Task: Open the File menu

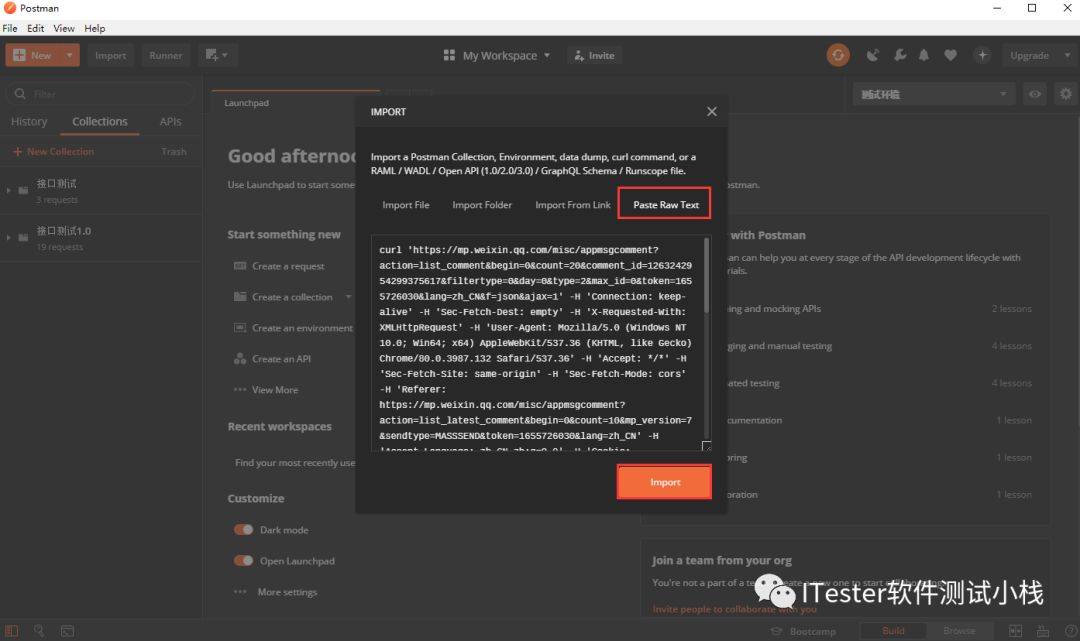Action: [x=10, y=28]
